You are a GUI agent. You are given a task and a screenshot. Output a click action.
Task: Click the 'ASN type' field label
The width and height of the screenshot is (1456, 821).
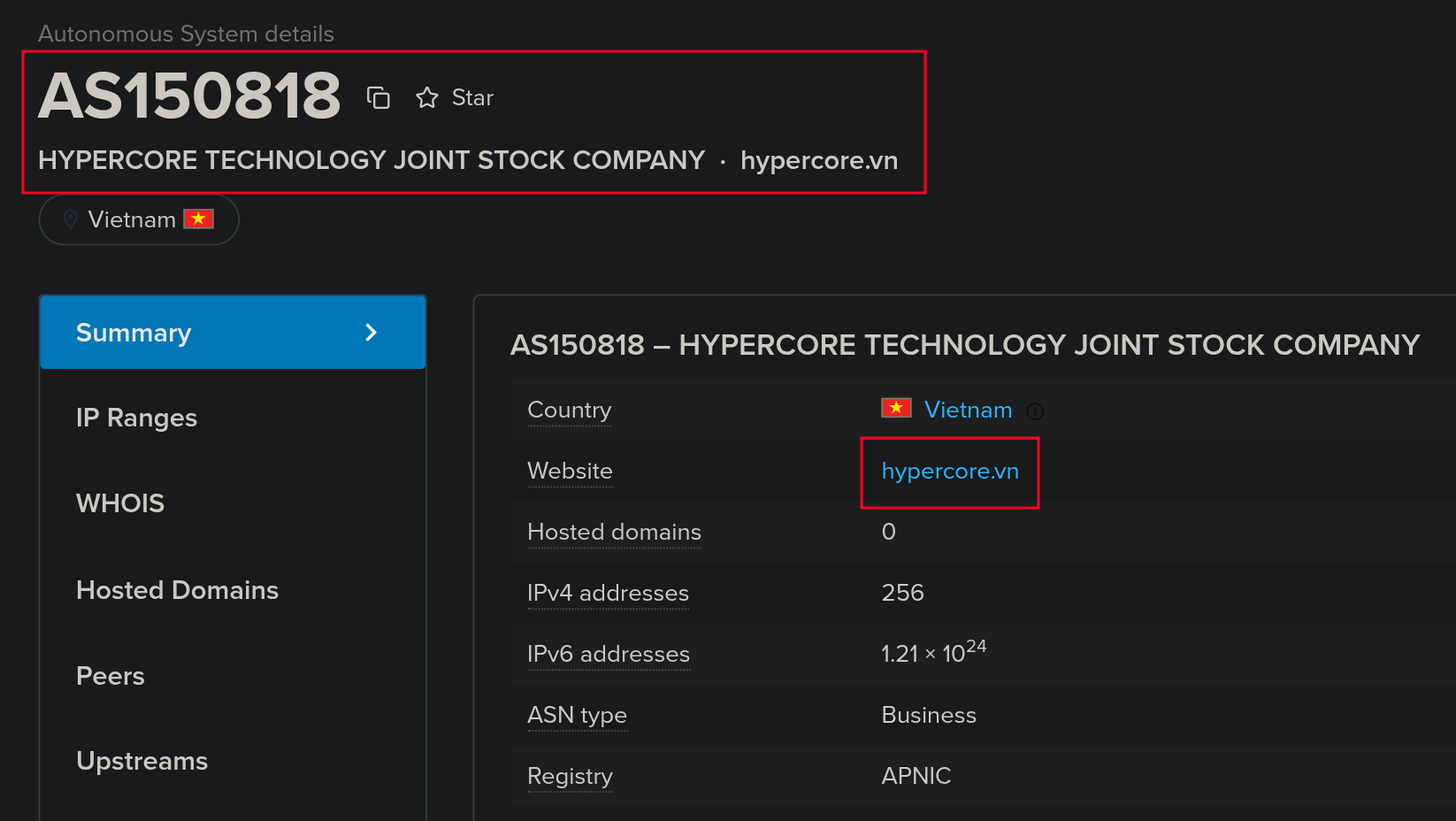click(x=577, y=716)
